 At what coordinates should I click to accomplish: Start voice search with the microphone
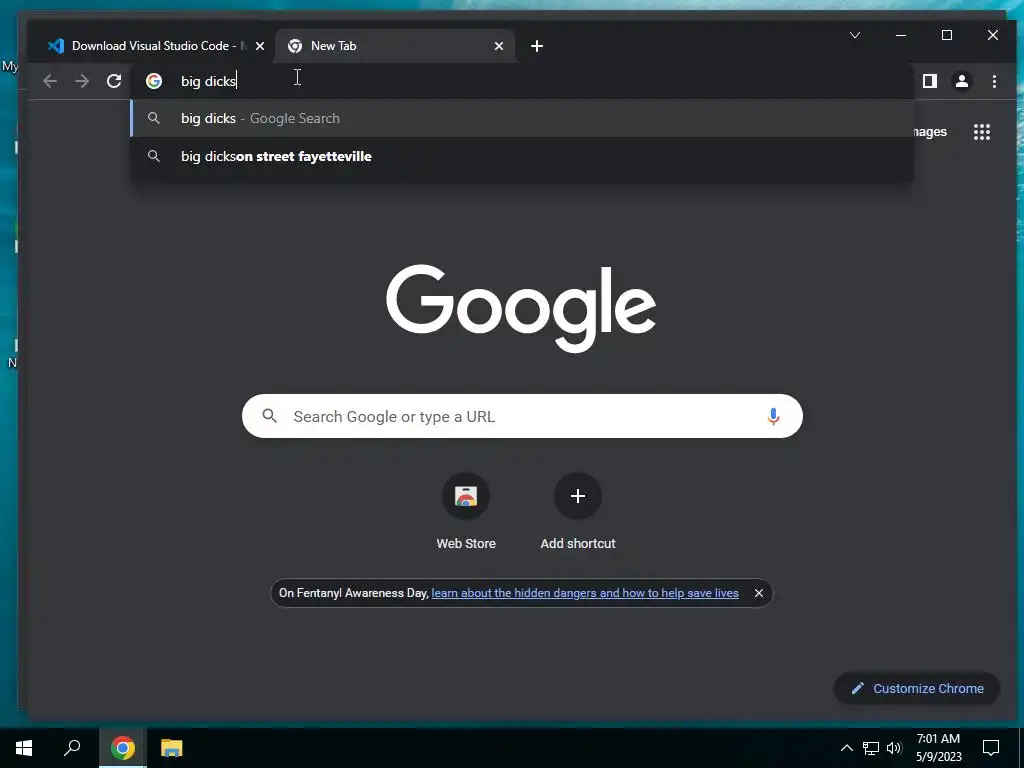pyautogui.click(x=773, y=416)
